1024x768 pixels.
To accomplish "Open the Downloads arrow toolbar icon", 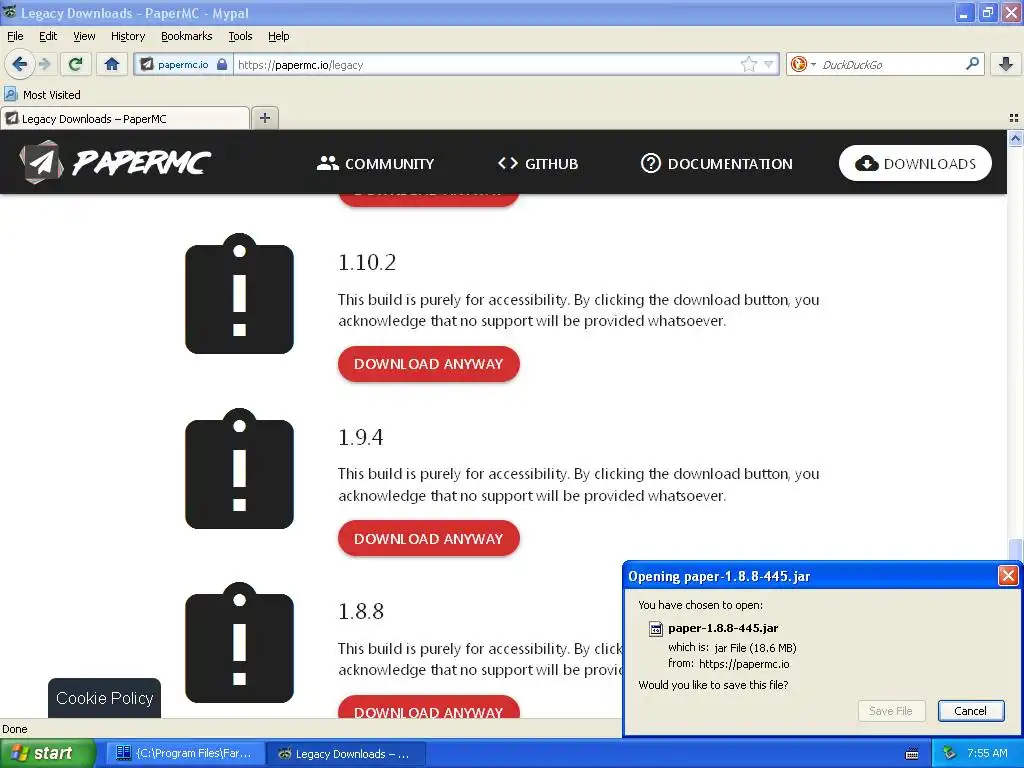I will (x=1006, y=64).
